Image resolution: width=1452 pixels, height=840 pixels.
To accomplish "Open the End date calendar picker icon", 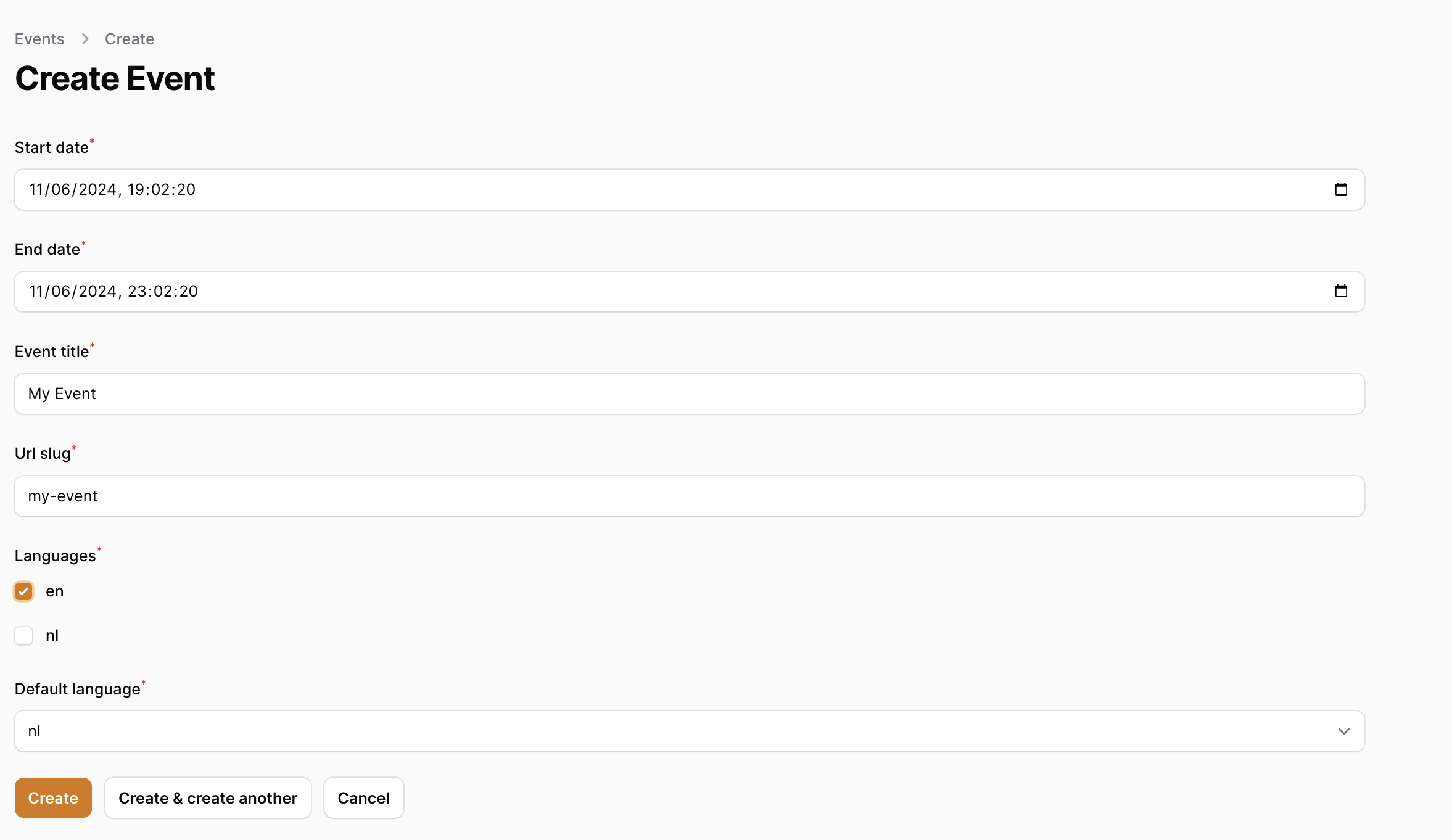I will click(x=1341, y=291).
